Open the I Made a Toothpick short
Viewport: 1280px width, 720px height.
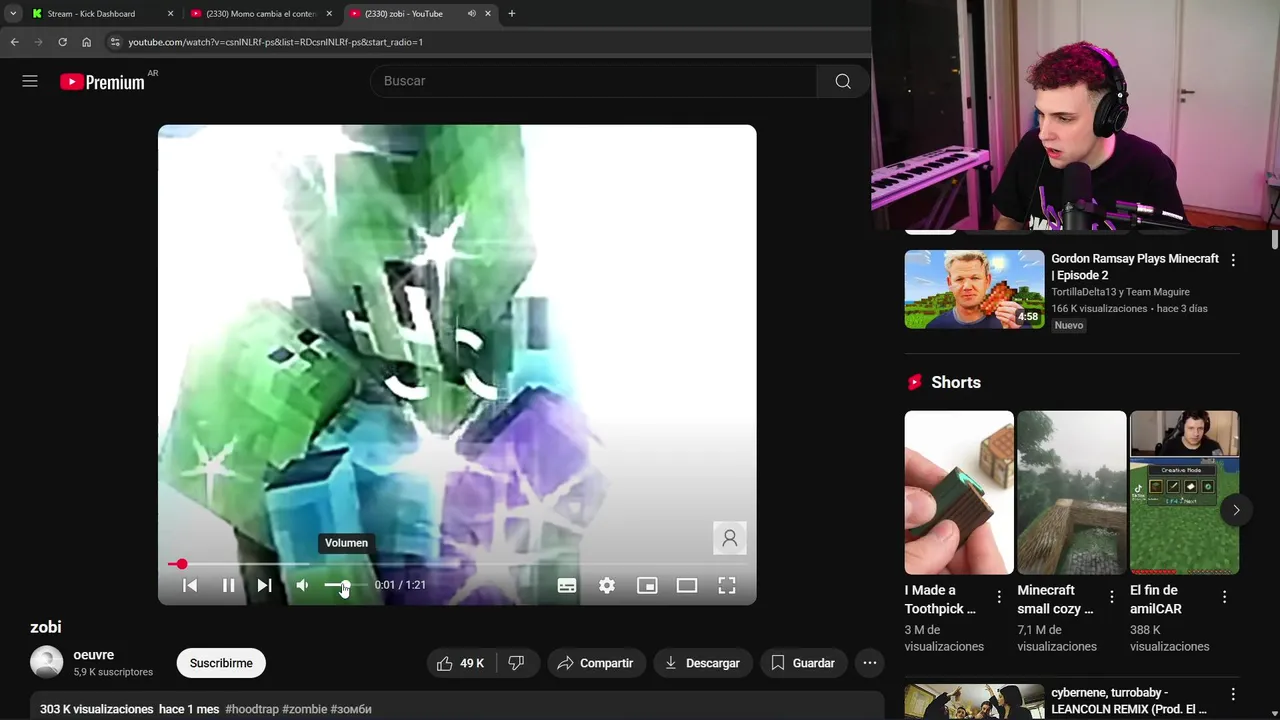959,492
